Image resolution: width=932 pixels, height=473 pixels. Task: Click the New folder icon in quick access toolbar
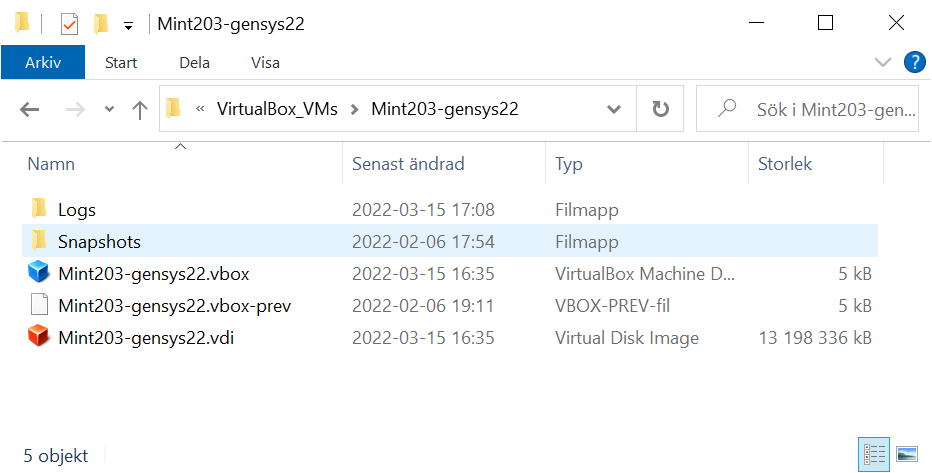point(101,24)
